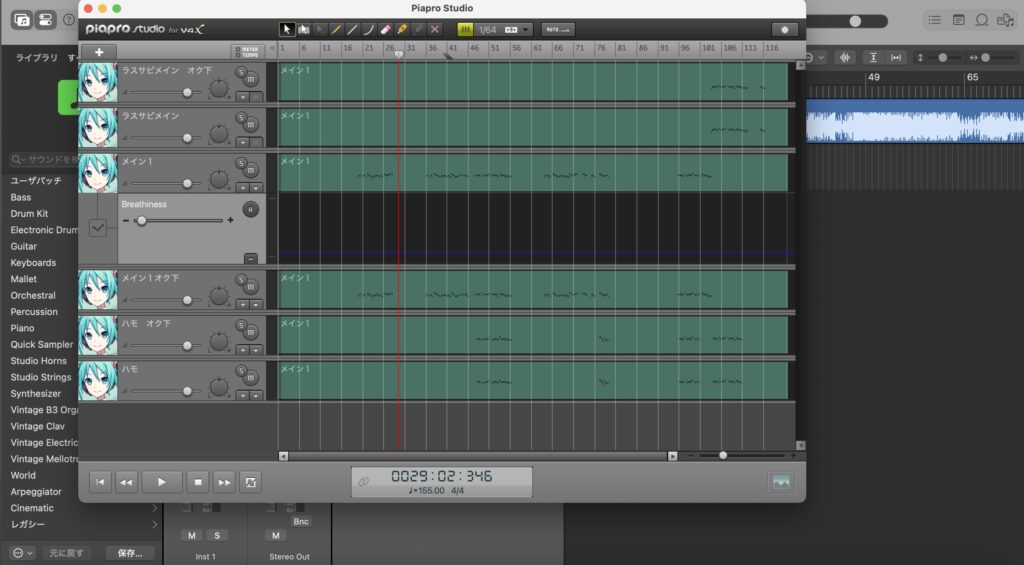The height and width of the screenshot is (565, 1024).
Task: Start playback with Play button
Action: pos(161,482)
